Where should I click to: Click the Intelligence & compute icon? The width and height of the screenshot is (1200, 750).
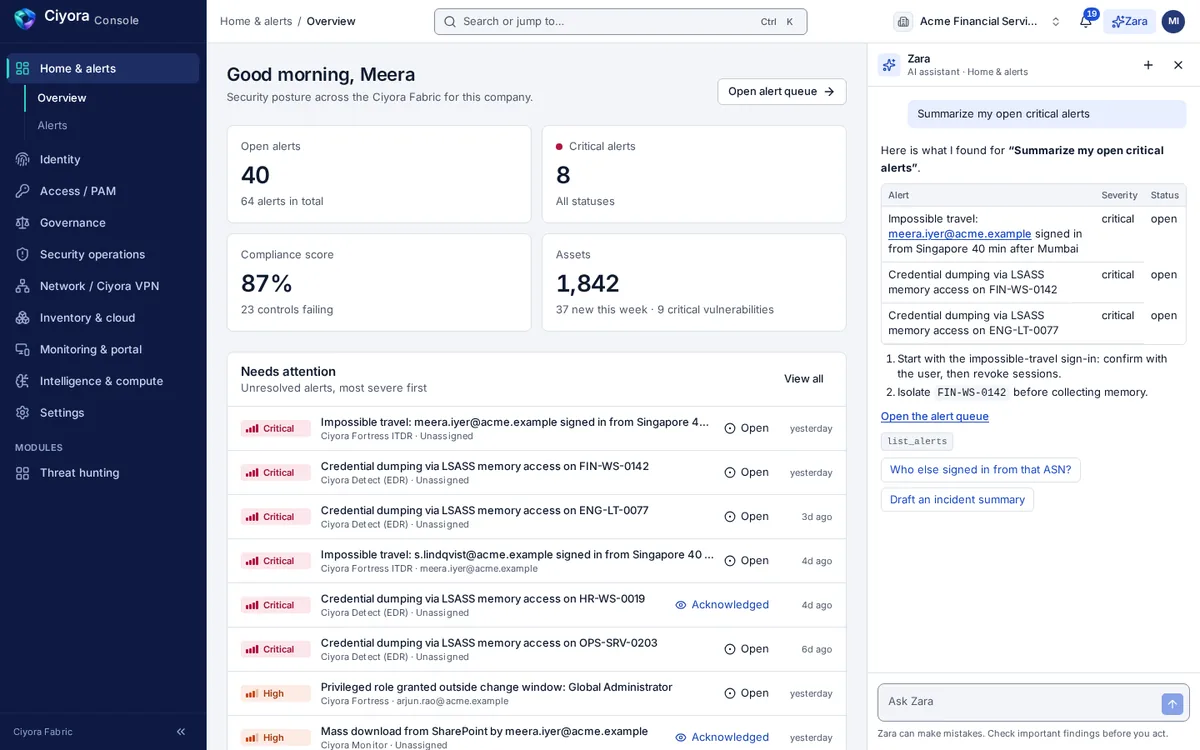pyautogui.click(x=22, y=381)
